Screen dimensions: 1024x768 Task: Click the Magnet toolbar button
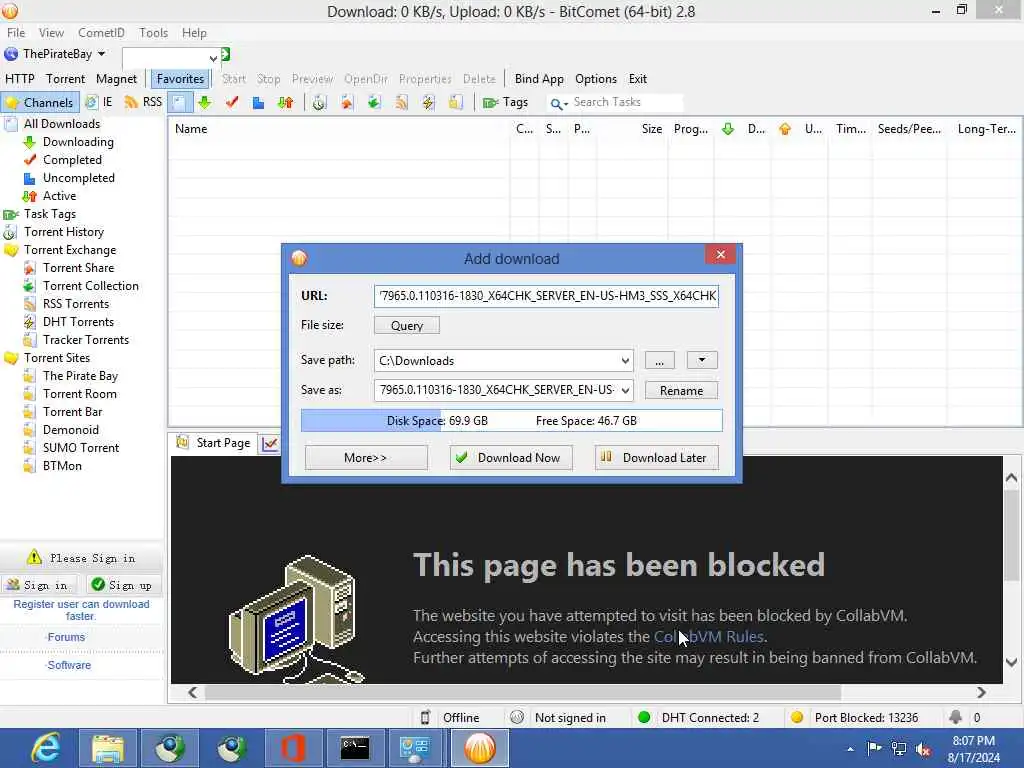[116, 79]
